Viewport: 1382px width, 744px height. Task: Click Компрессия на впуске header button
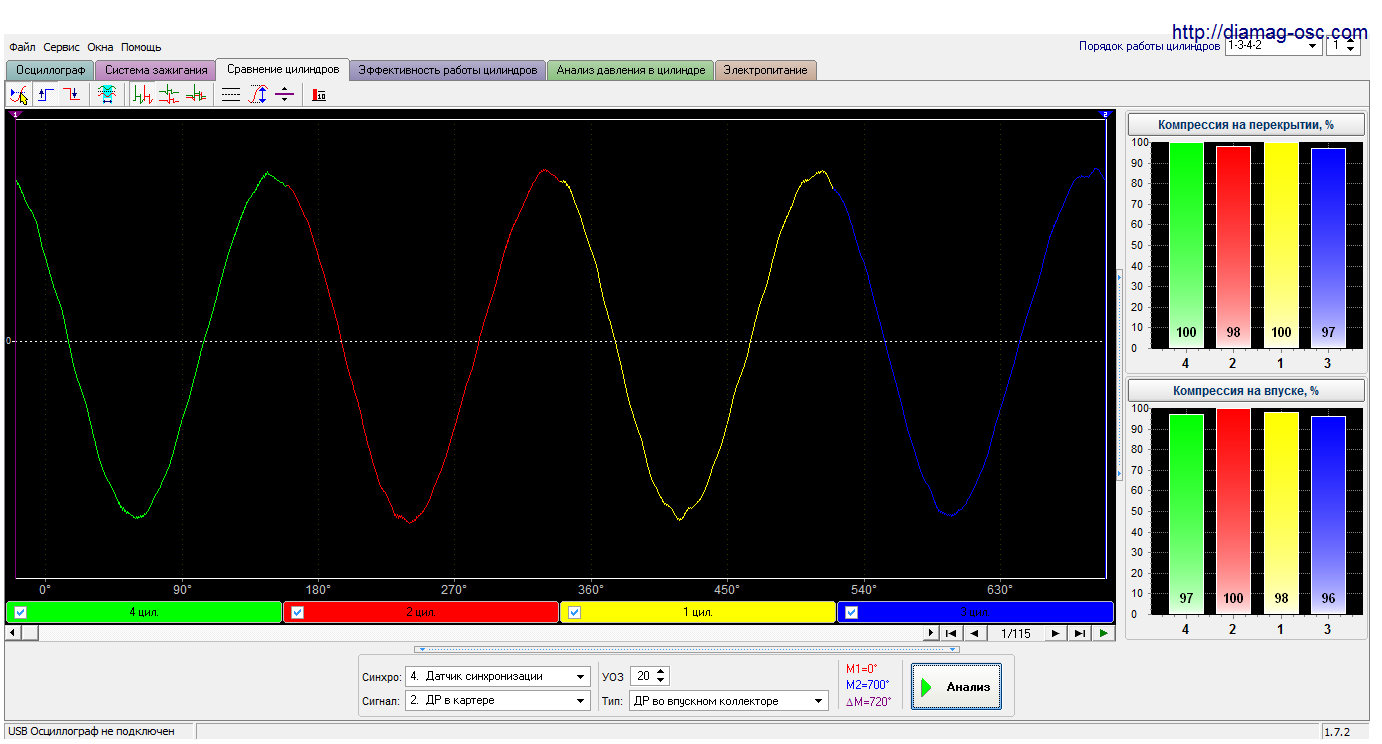[x=1246, y=390]
